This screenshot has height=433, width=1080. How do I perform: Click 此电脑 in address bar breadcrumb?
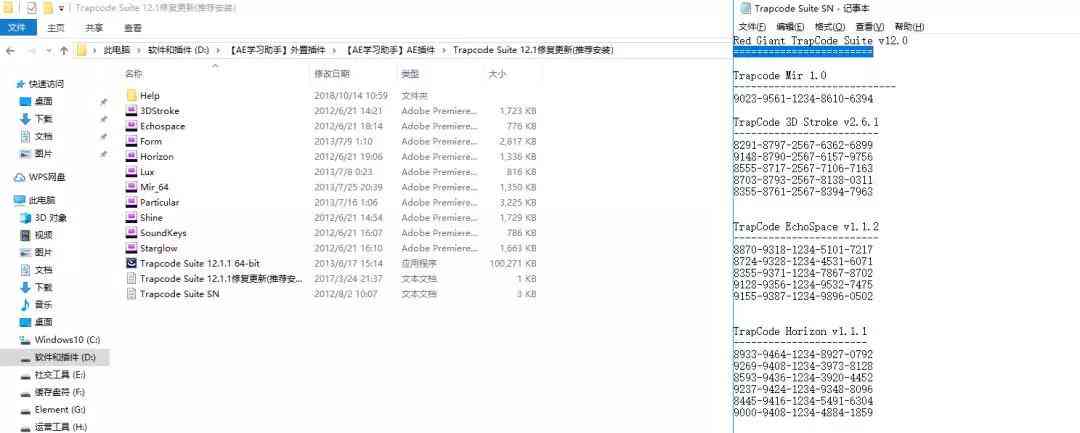[116, 50]
